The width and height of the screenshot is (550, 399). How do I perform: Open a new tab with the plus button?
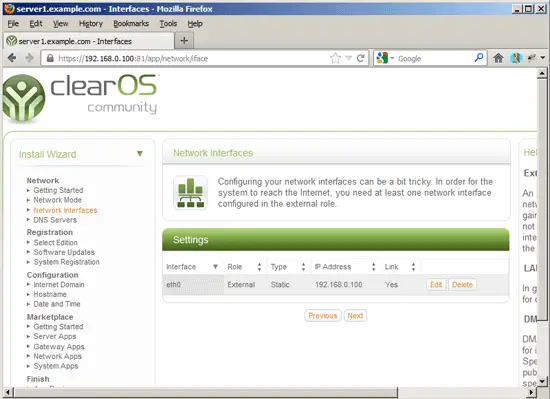pos(184,41)
